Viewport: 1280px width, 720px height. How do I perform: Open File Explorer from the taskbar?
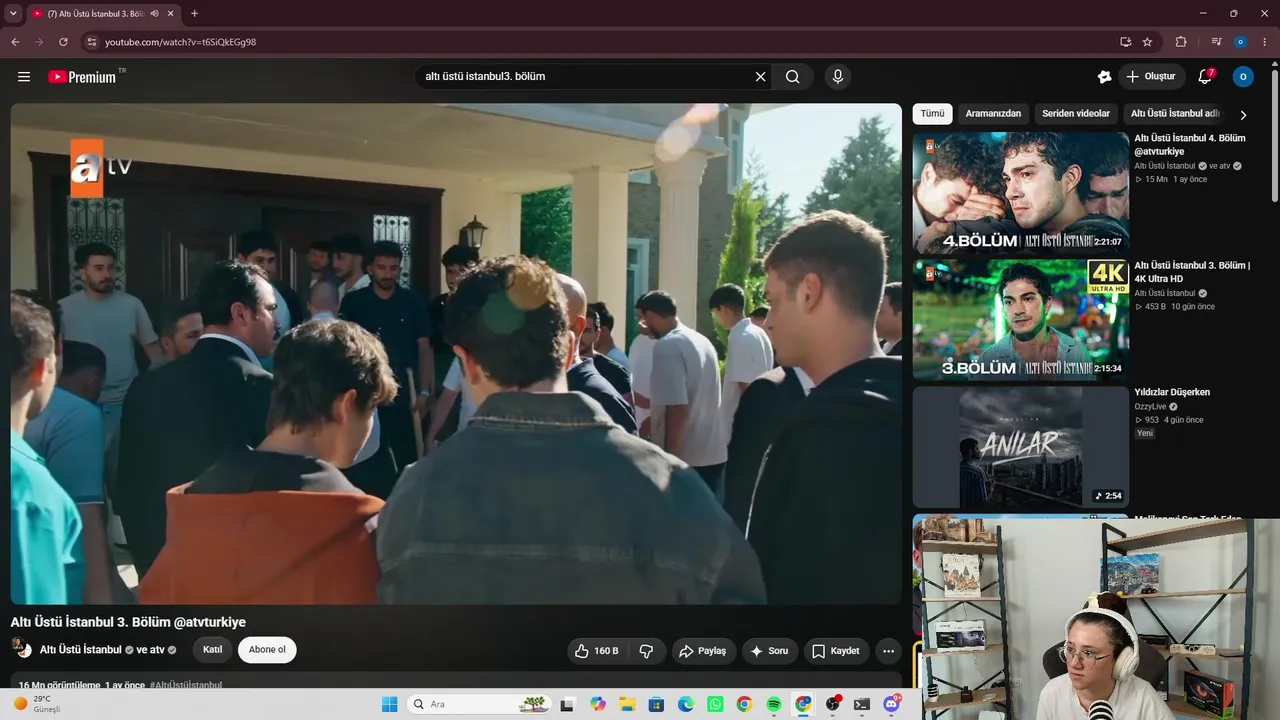tap(627, 704)
